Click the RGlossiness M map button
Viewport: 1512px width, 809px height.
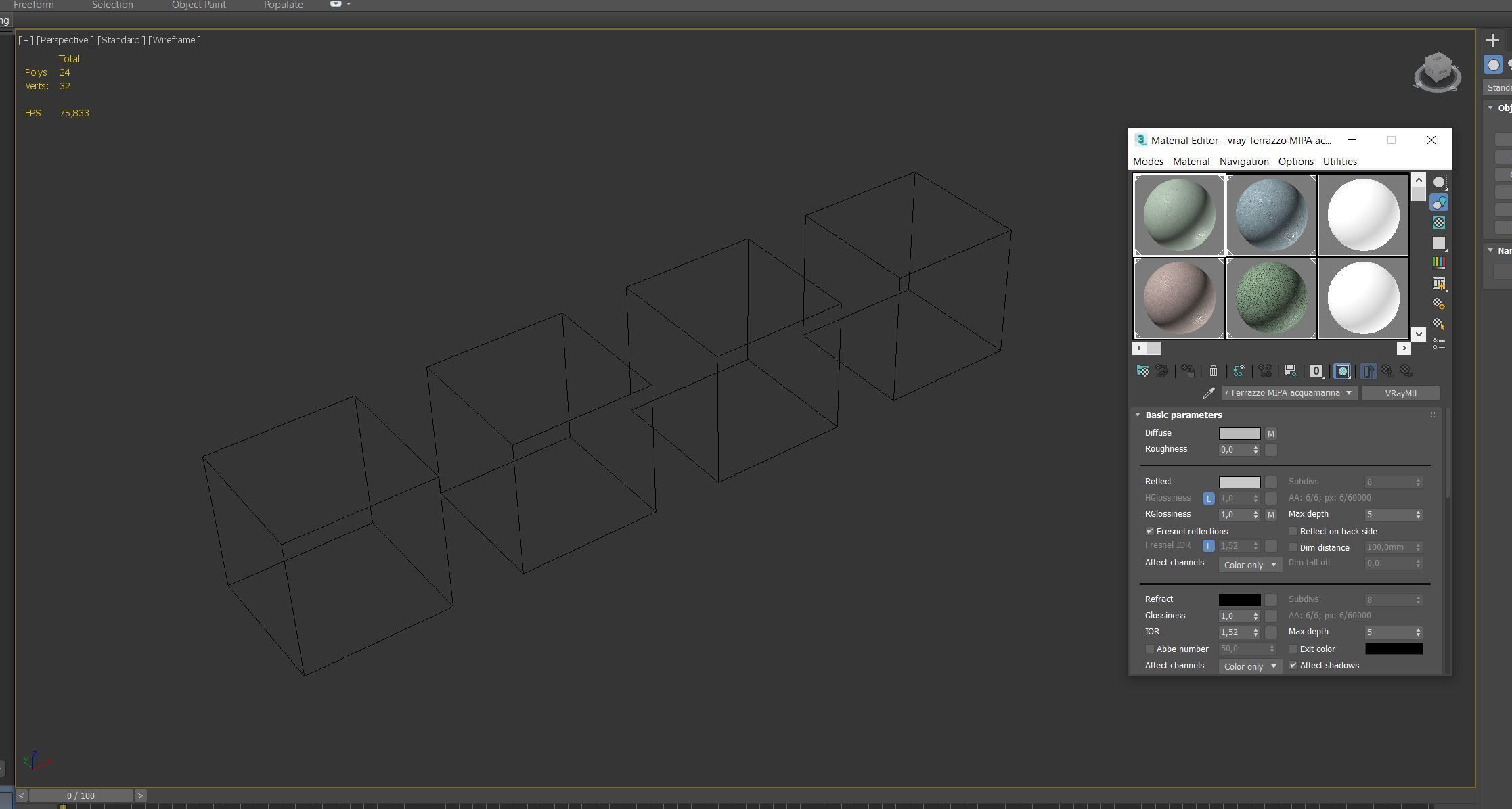tap(1270, 515)
